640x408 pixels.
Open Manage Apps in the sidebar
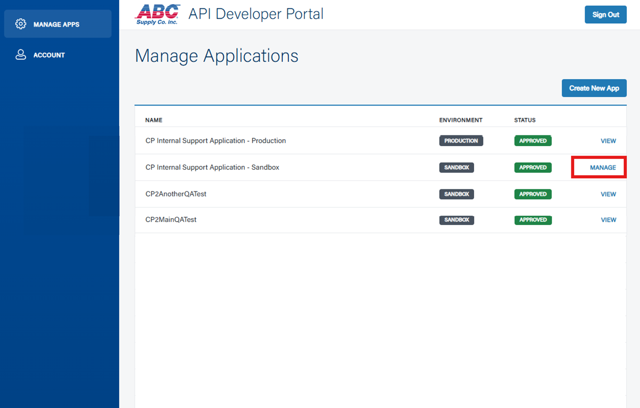point(57,24)
